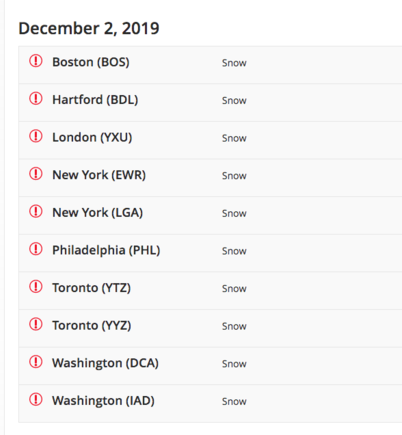Click the warning icon beside Toronto (YYZ)
This screenshot has width=402, height=435.
point(36,324)
